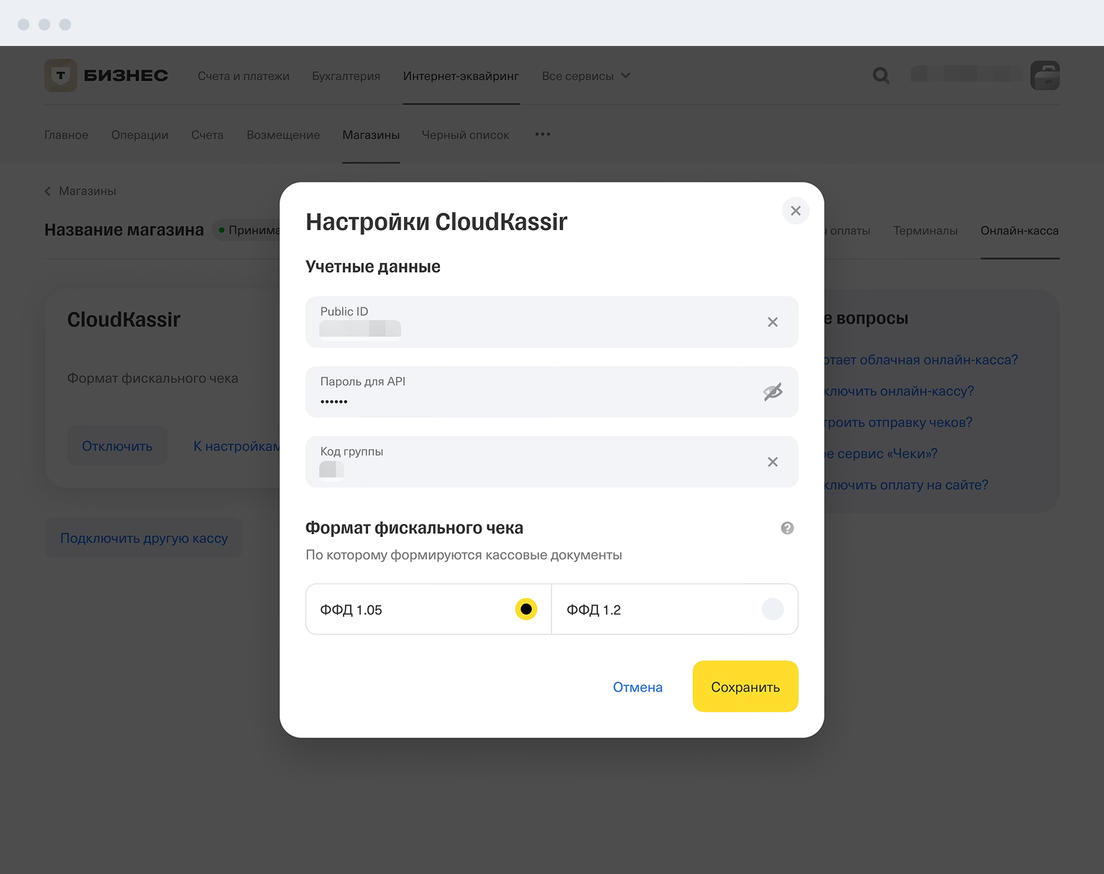Click the К настройкам link
The height and width of the screenshot is (874, 1104).
(x=237, y=446)
